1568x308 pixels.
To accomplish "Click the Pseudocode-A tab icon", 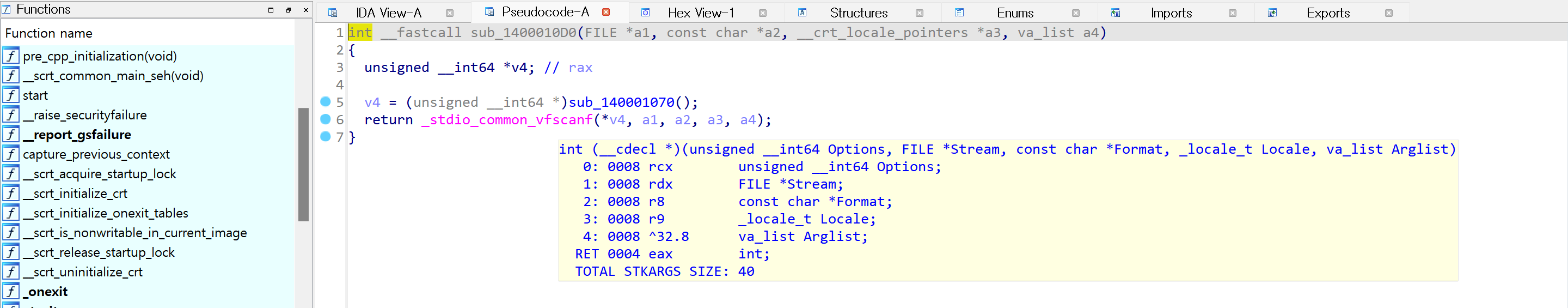I will [489, 12].
